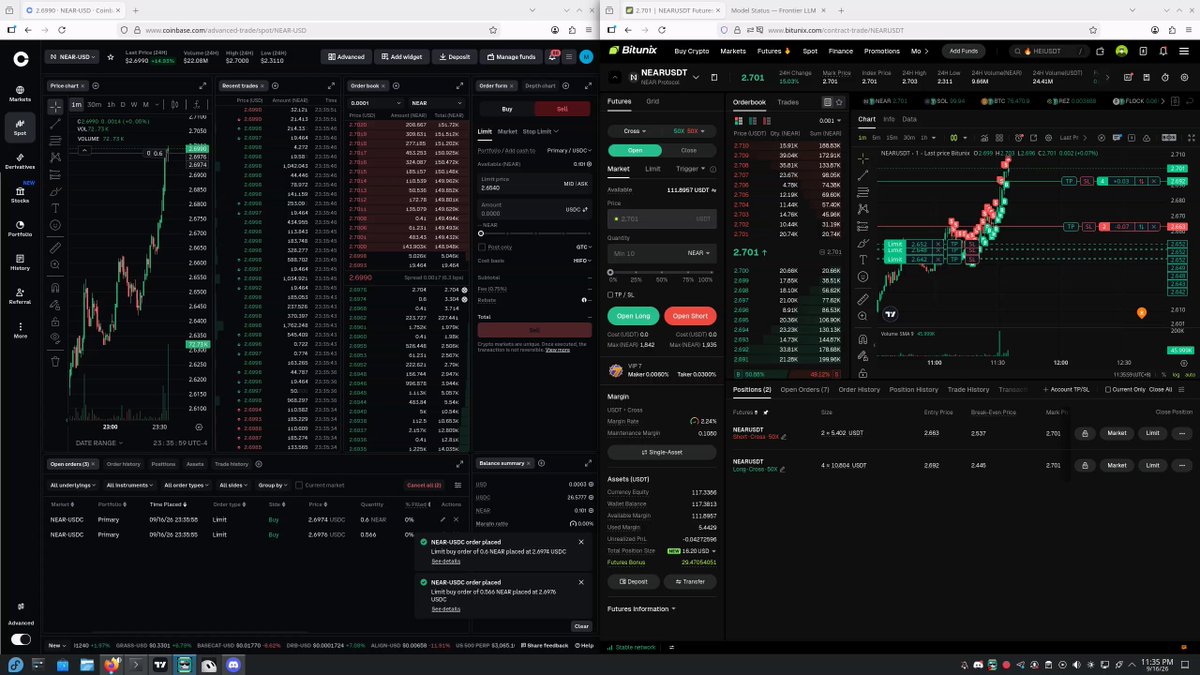Image resolution: width=1200 pixels, height=675 pixels.
Task: Open Coinbase notifications bell
Action: pos(550,57)
